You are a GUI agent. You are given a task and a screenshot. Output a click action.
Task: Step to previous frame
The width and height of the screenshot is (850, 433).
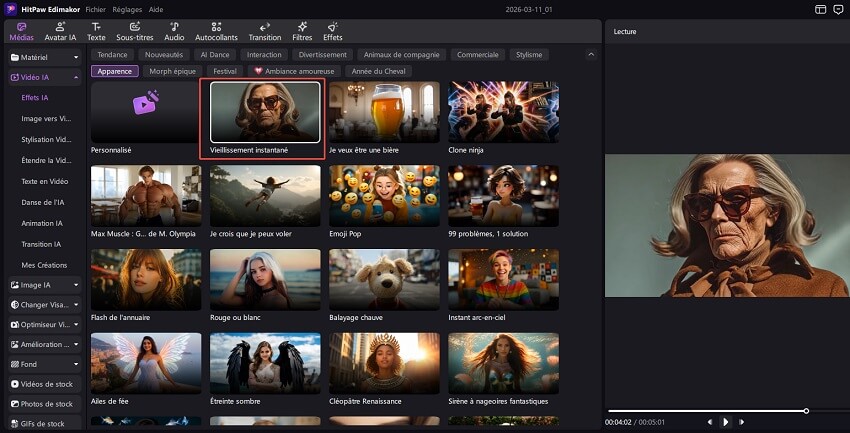[x=710, y=422]
